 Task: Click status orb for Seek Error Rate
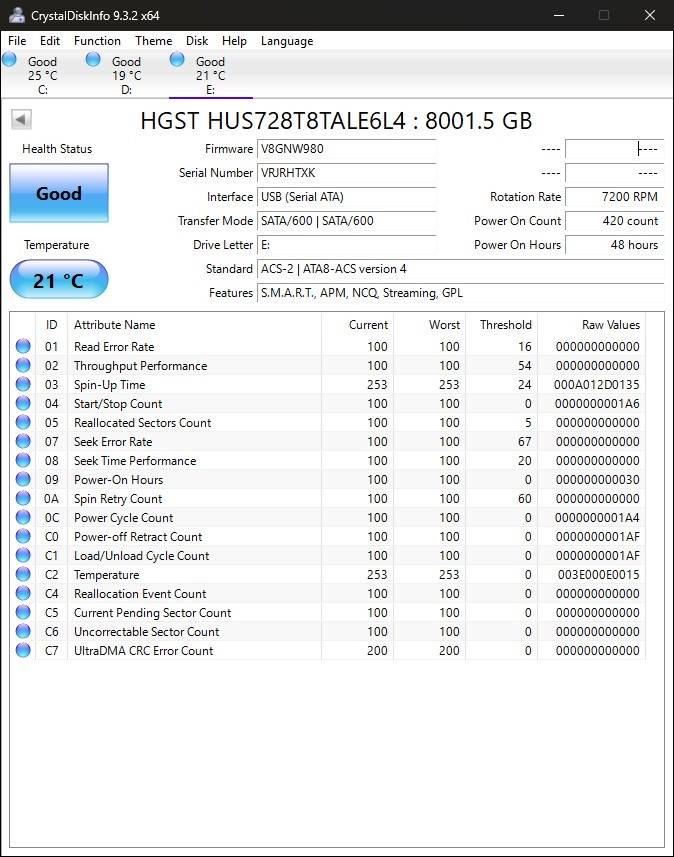click(23, 441)
